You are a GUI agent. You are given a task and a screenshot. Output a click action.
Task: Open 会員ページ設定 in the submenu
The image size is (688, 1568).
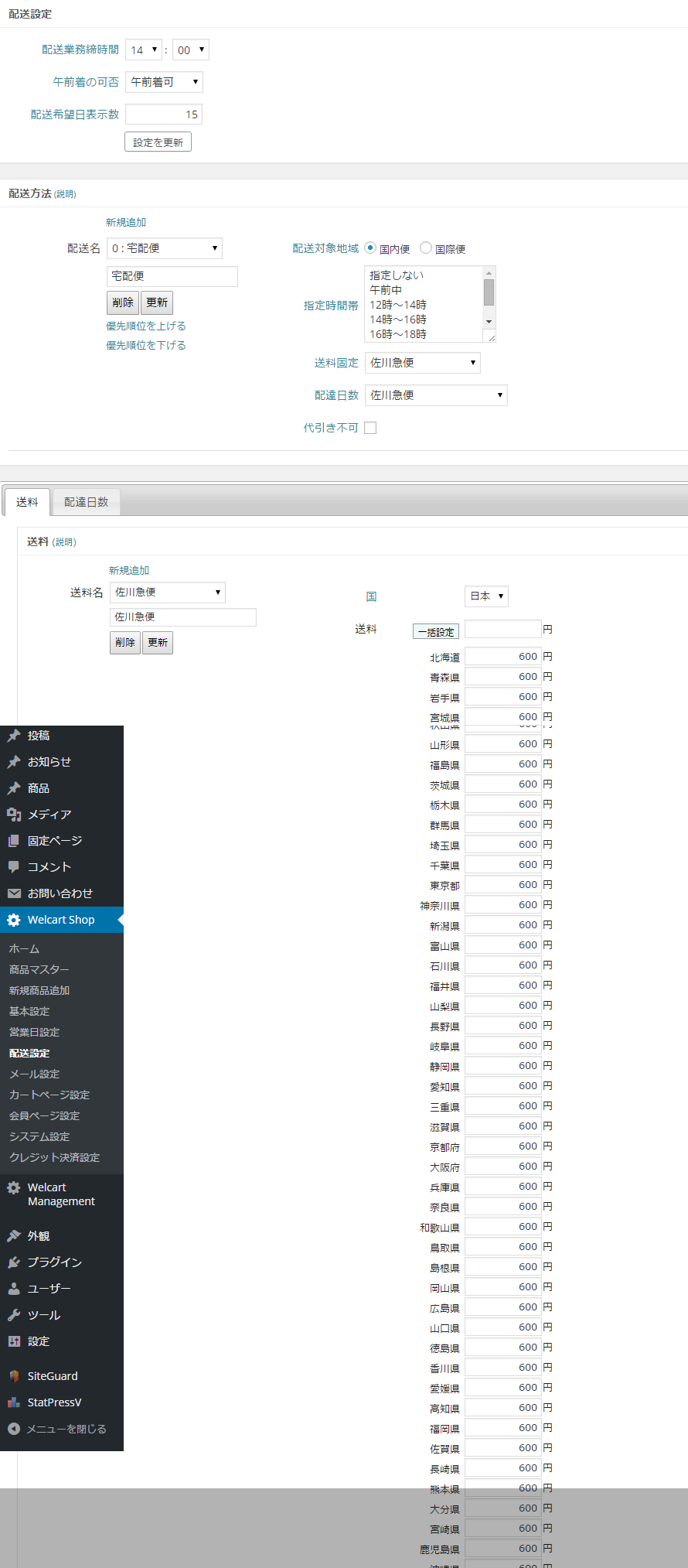pyautogui.click(x=44, y=1115)
